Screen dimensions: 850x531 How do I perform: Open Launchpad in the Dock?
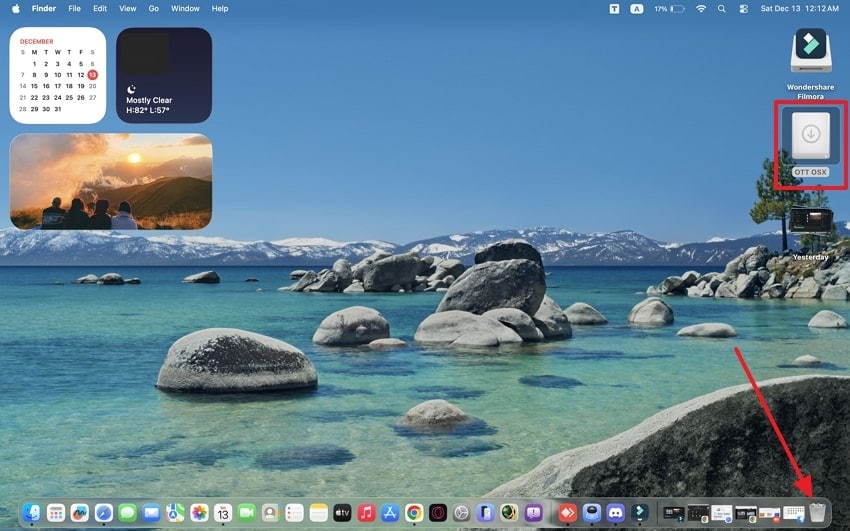pos(56,513)
